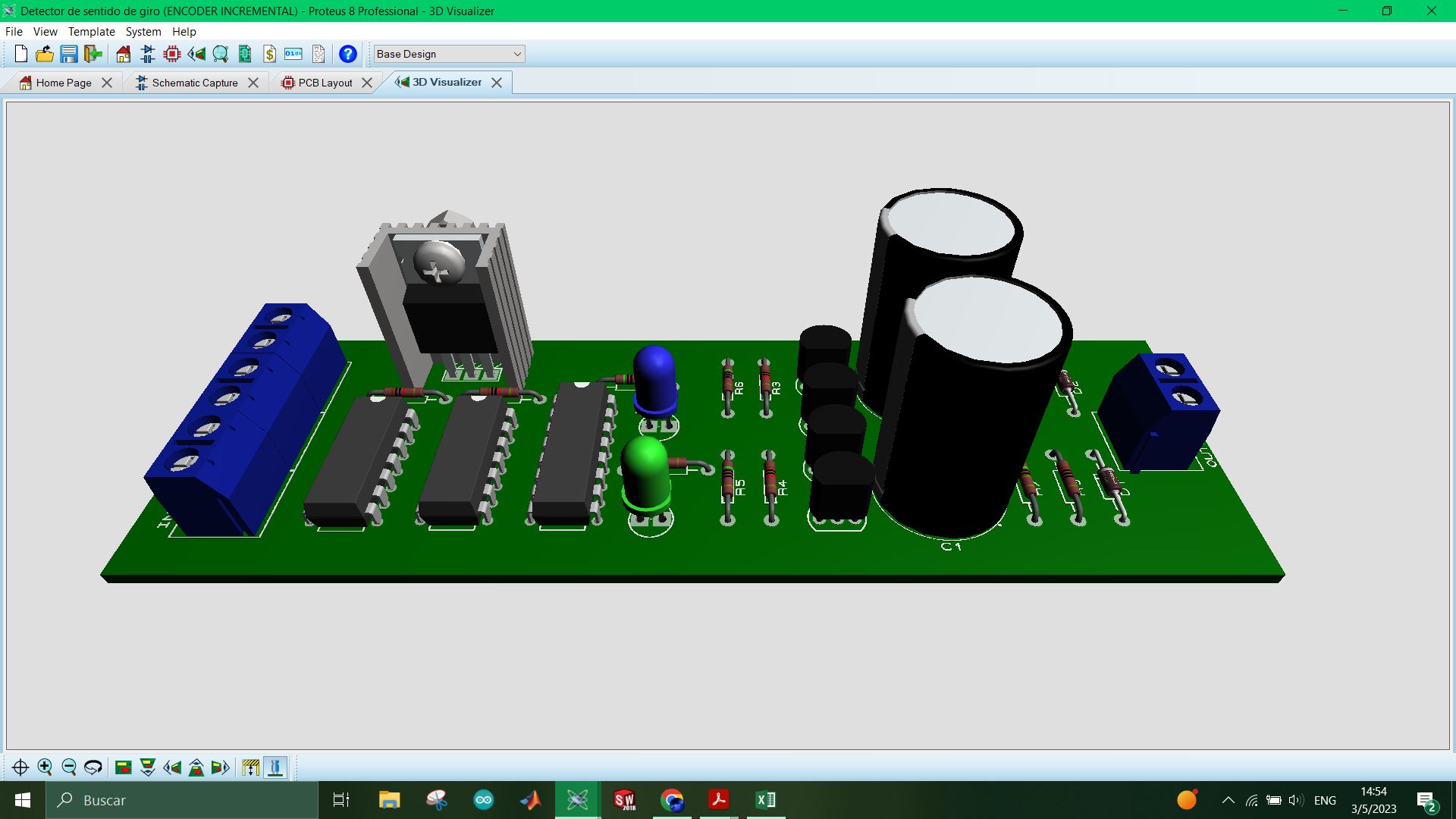Select the left side view icon
The width and height of the screenshot is (1456, 819).
[172, 767]
